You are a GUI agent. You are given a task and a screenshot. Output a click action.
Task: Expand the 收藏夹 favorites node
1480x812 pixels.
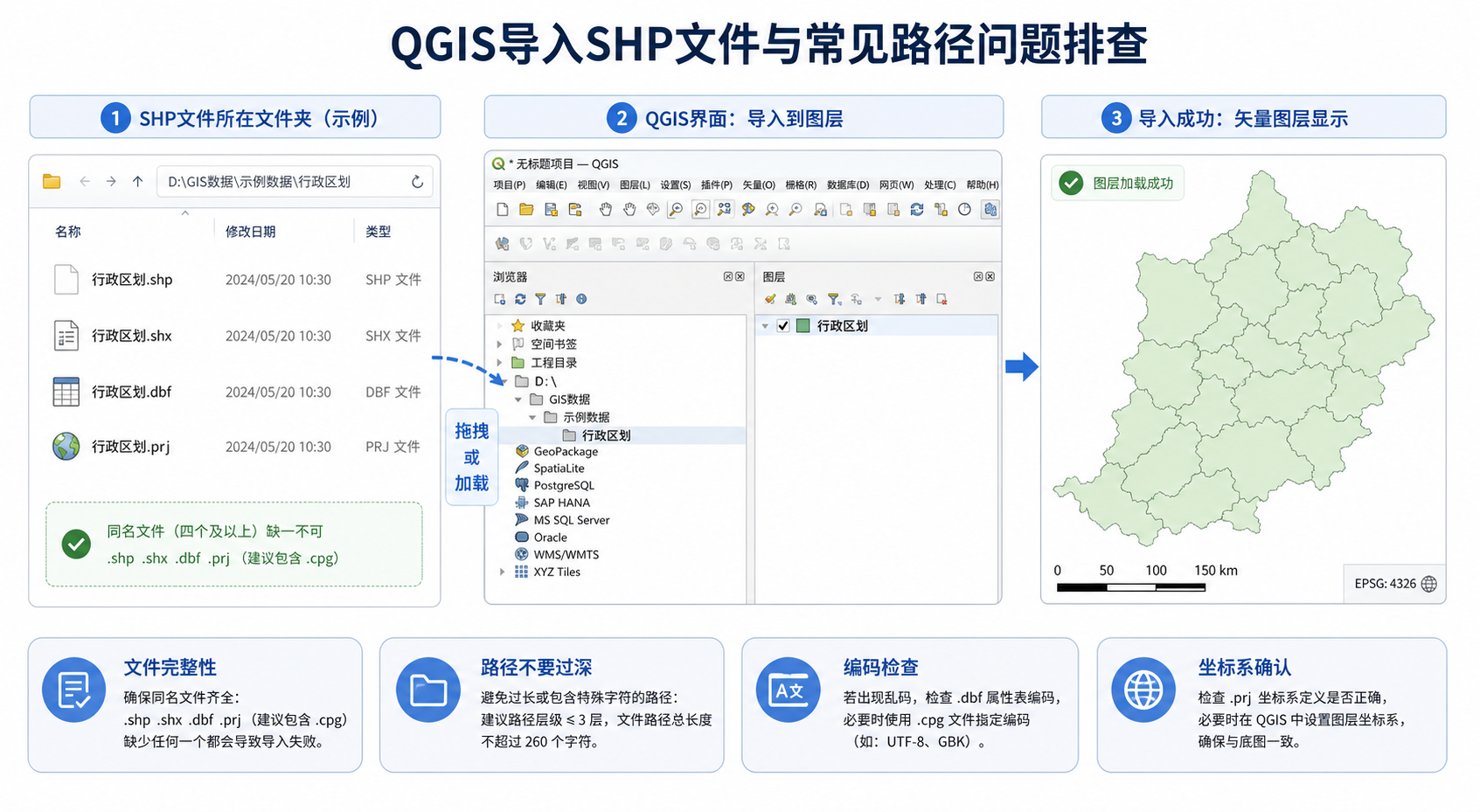click(500, 326)
